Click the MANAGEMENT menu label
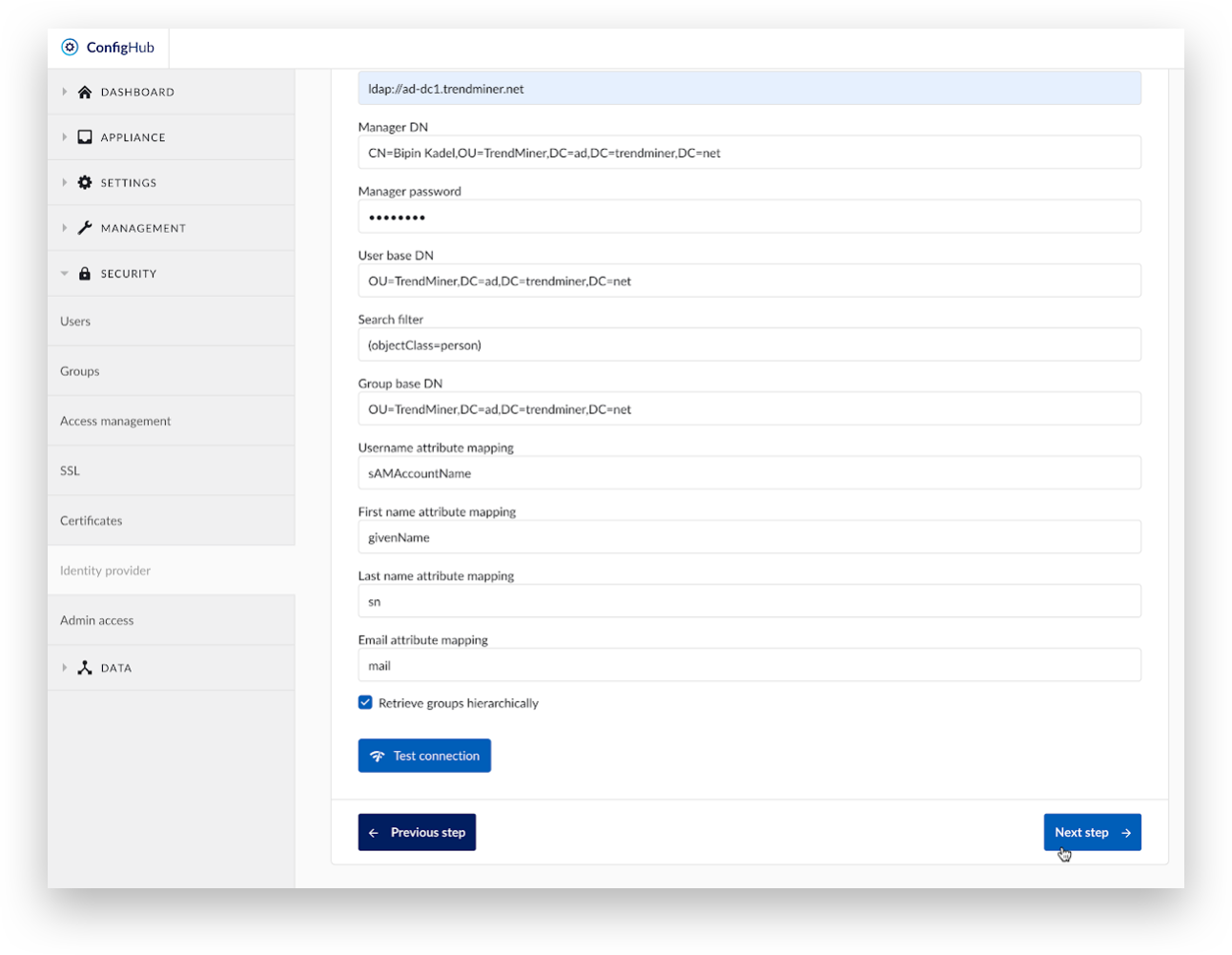The height and width of the screenshot is (955, 1232). [x=143, y=228]
